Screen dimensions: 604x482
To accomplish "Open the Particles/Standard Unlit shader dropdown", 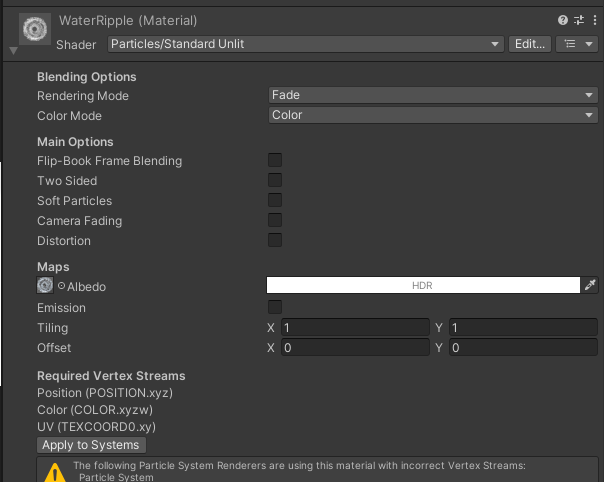I will point(305,44).
